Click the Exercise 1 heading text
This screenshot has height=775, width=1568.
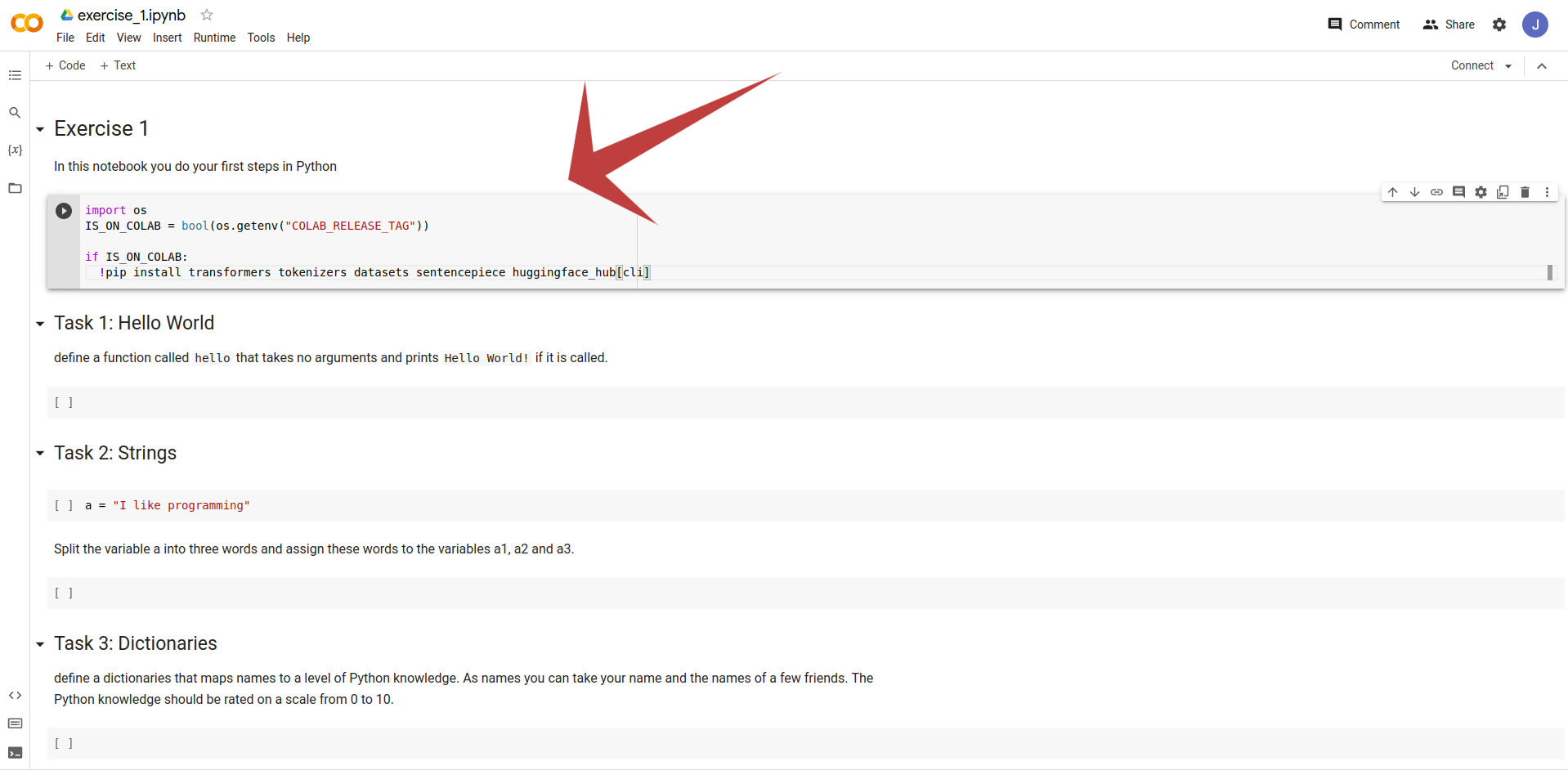pyautogui.click(x=101, y=128)
